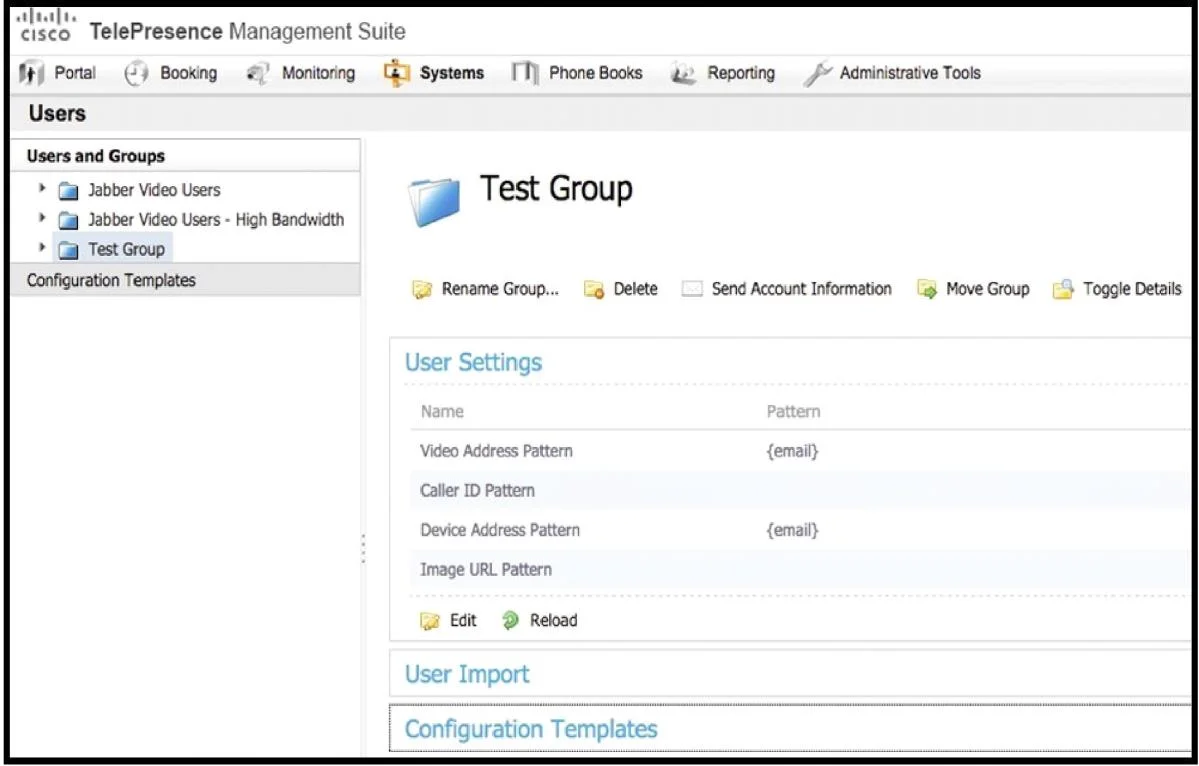Select Jabber Video Users - High Bandwidth group
Image resolution: width=1199 pixels, height=766 pixels.
pyautogui.click(x=216, y=220)
